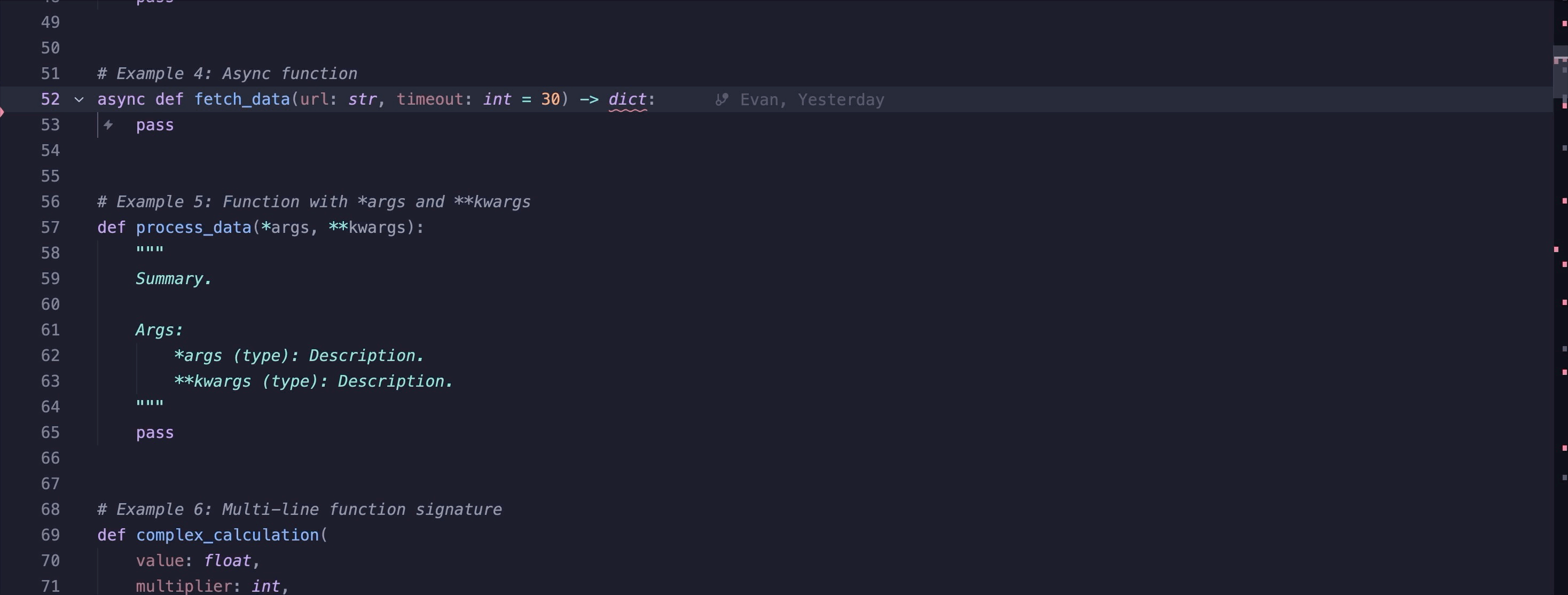Click the 'multiplier: int,' parameter line
The width and height of the screenshot is (1568, 595).
tap(212, 586)
